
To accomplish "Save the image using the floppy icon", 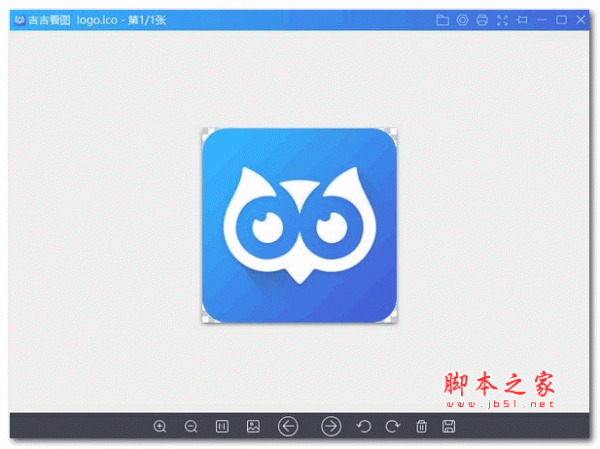I will click(x=448, y=426).
